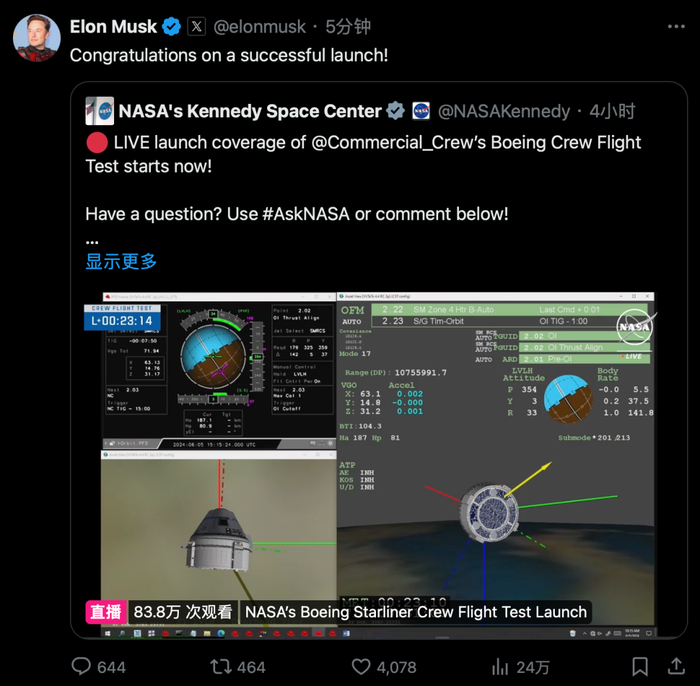Open the quoted post's 4小时 timestamp
Screen dimensions: 700x686
click(x=612, y=111)
